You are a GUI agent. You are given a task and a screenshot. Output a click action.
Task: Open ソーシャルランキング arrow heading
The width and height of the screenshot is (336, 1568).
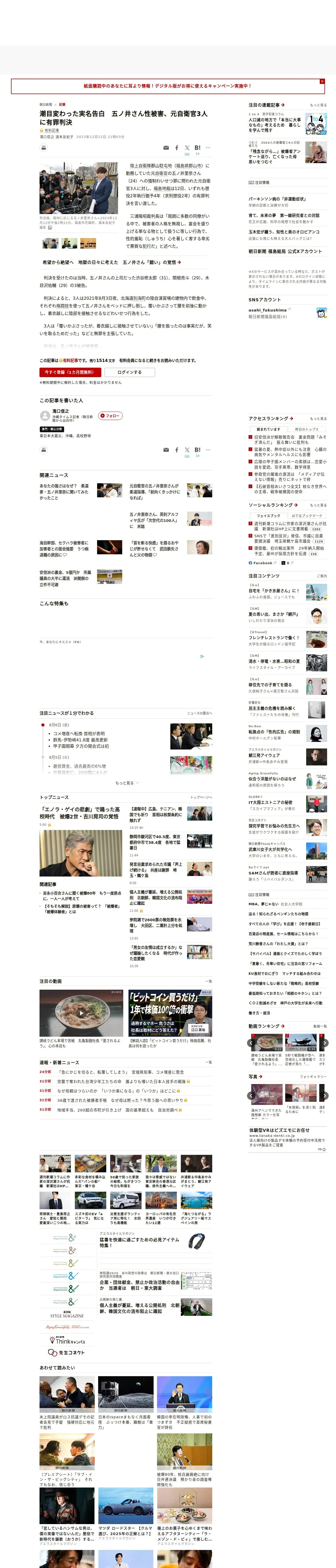[x=273, y=505]
